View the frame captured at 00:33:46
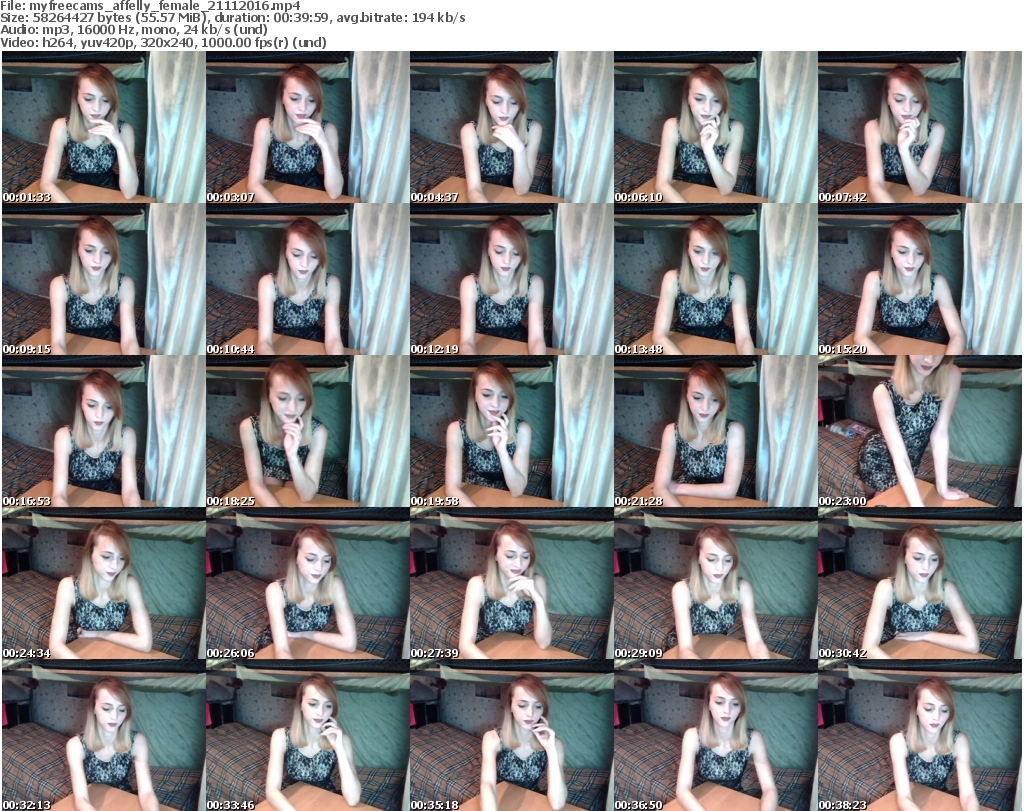The width and height of the screenshot is (1024, 811). (x=308, y=735)
